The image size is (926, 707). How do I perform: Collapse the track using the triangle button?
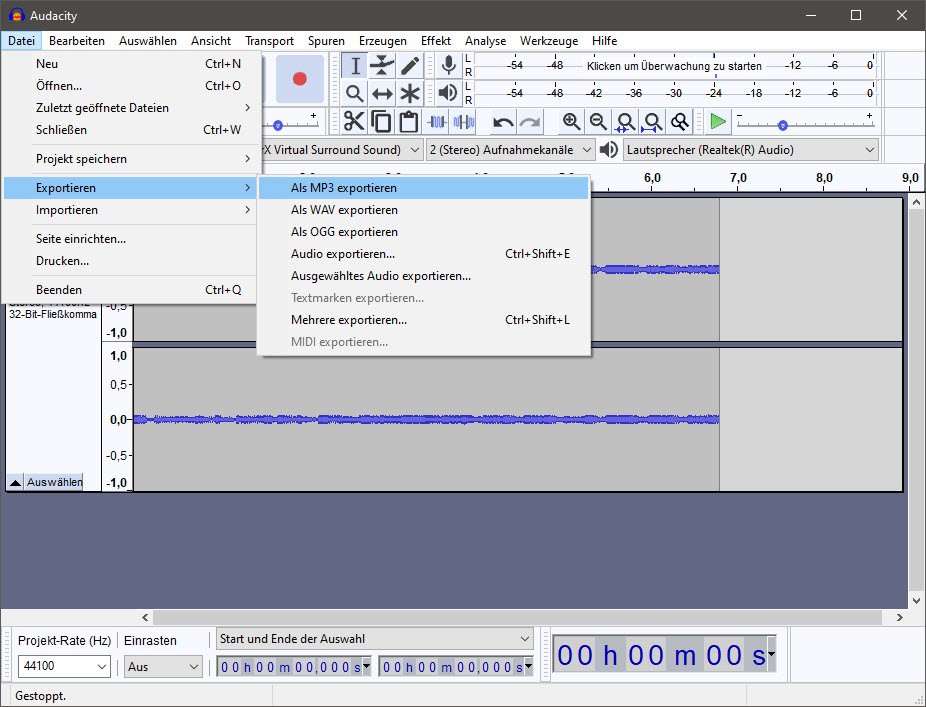click(x=16, y=482)
